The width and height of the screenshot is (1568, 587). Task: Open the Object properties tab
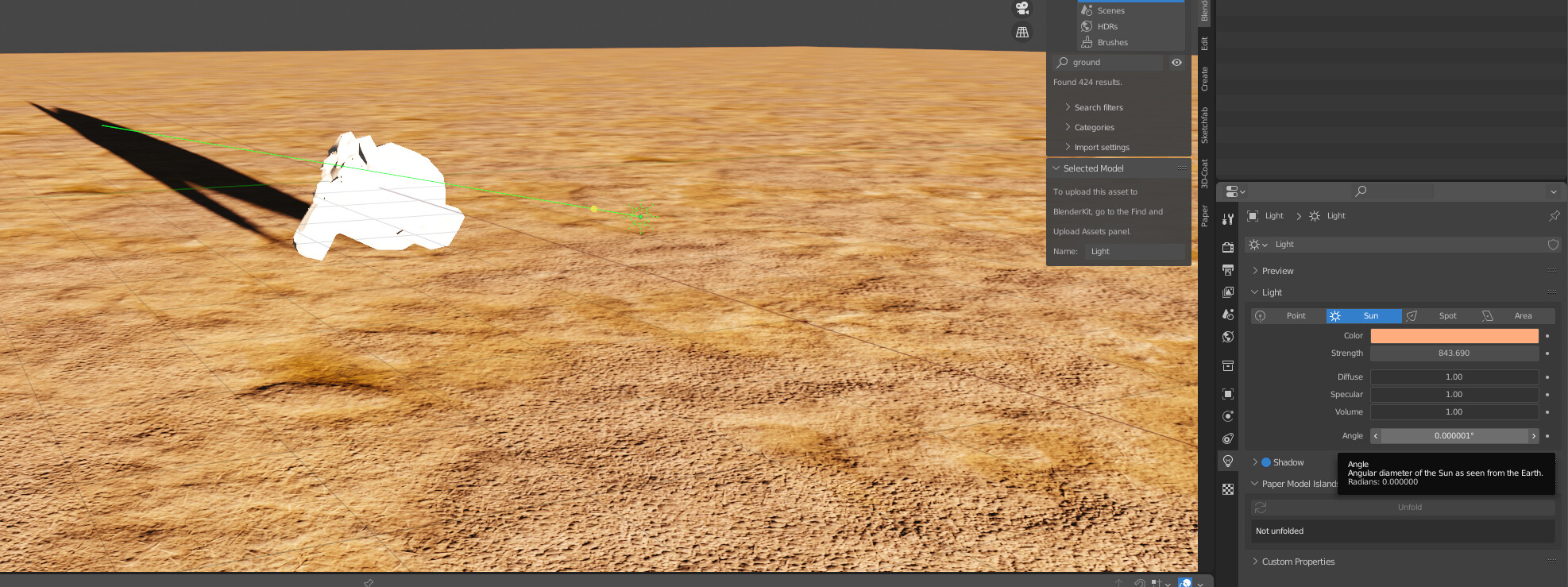click(x=1228, y=394)
